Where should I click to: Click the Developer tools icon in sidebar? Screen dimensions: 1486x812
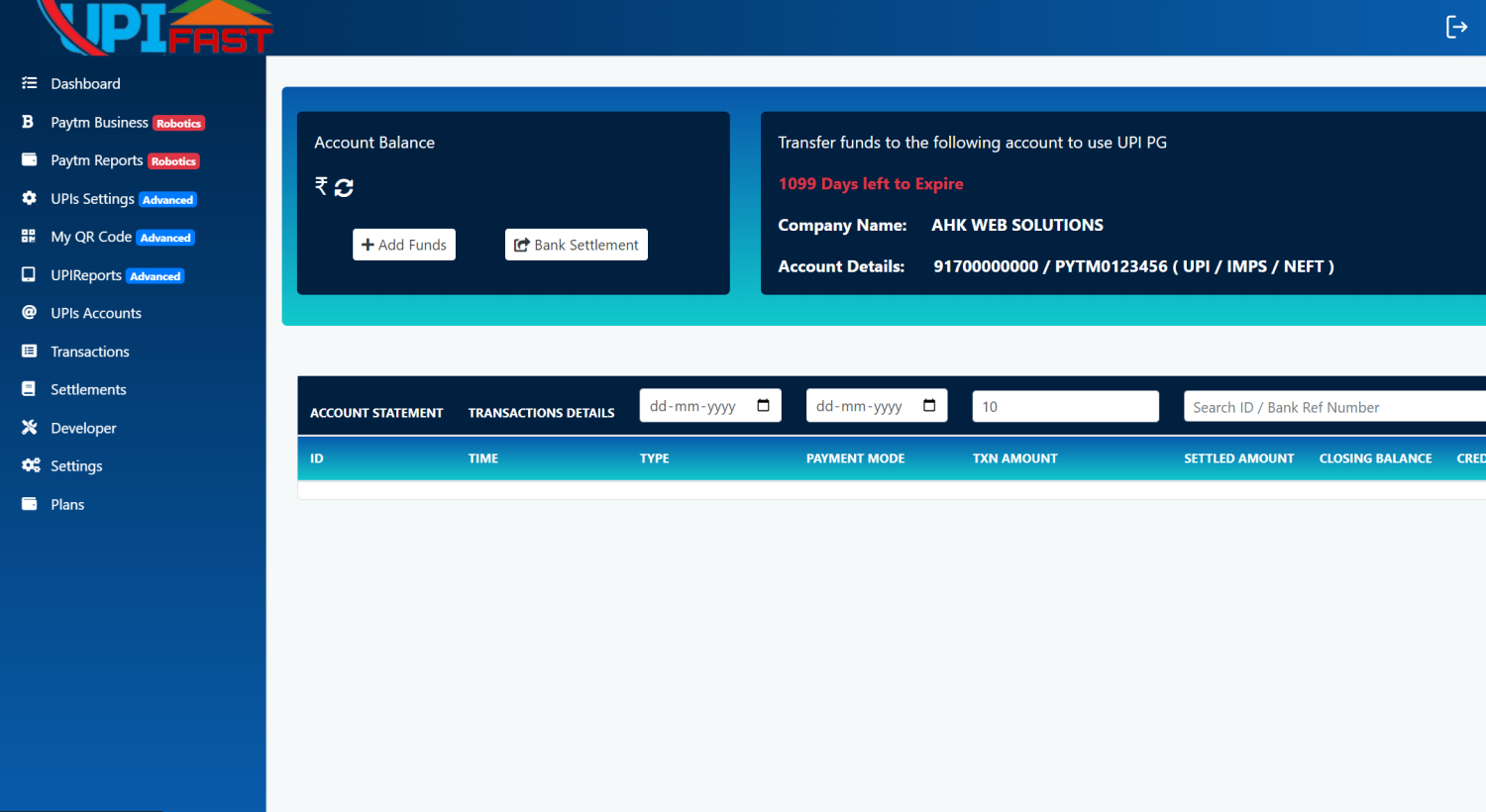tap(29, 428)
